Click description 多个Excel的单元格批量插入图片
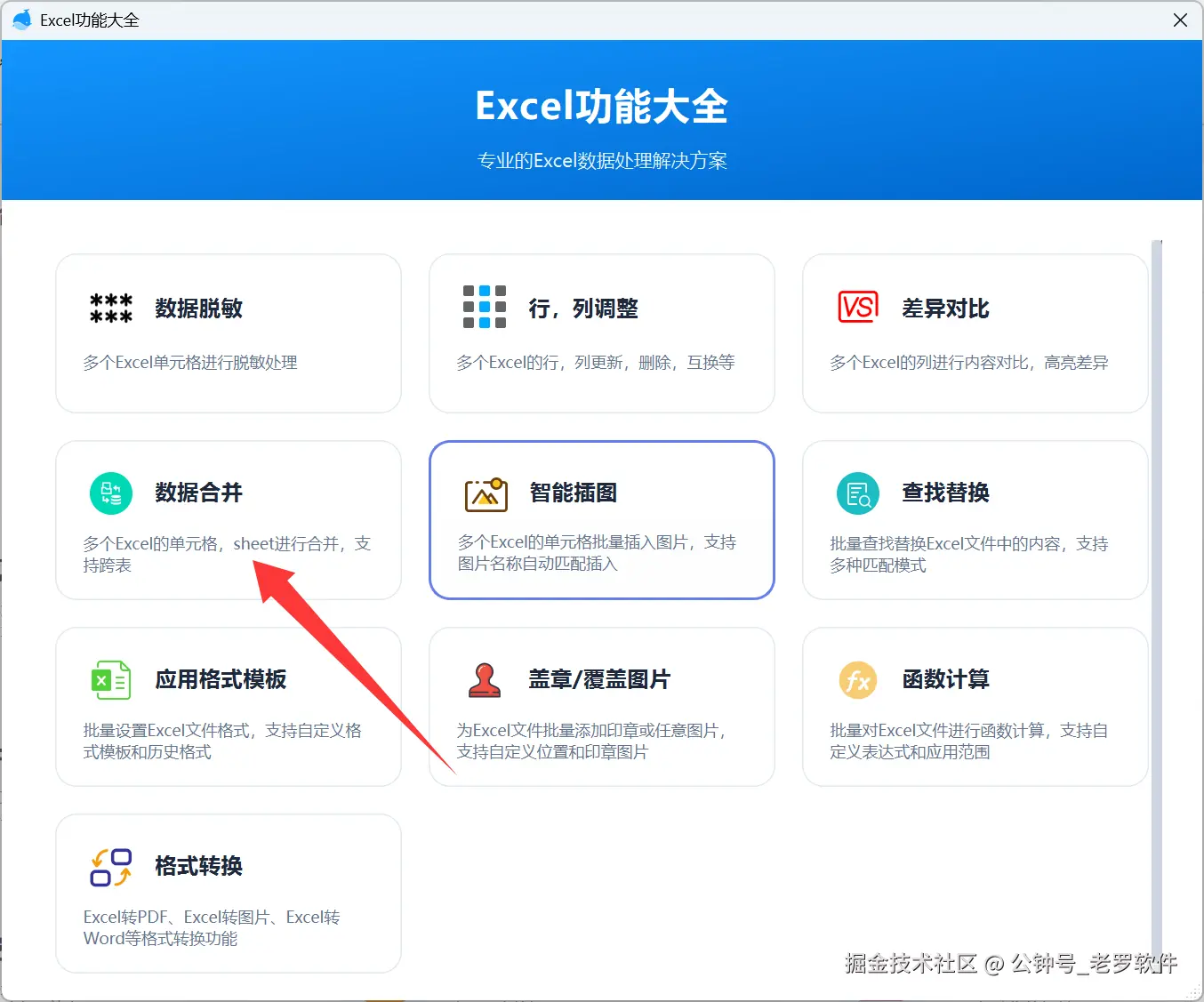Screen dimensions: 1204x1002 (x=597, y=553)
